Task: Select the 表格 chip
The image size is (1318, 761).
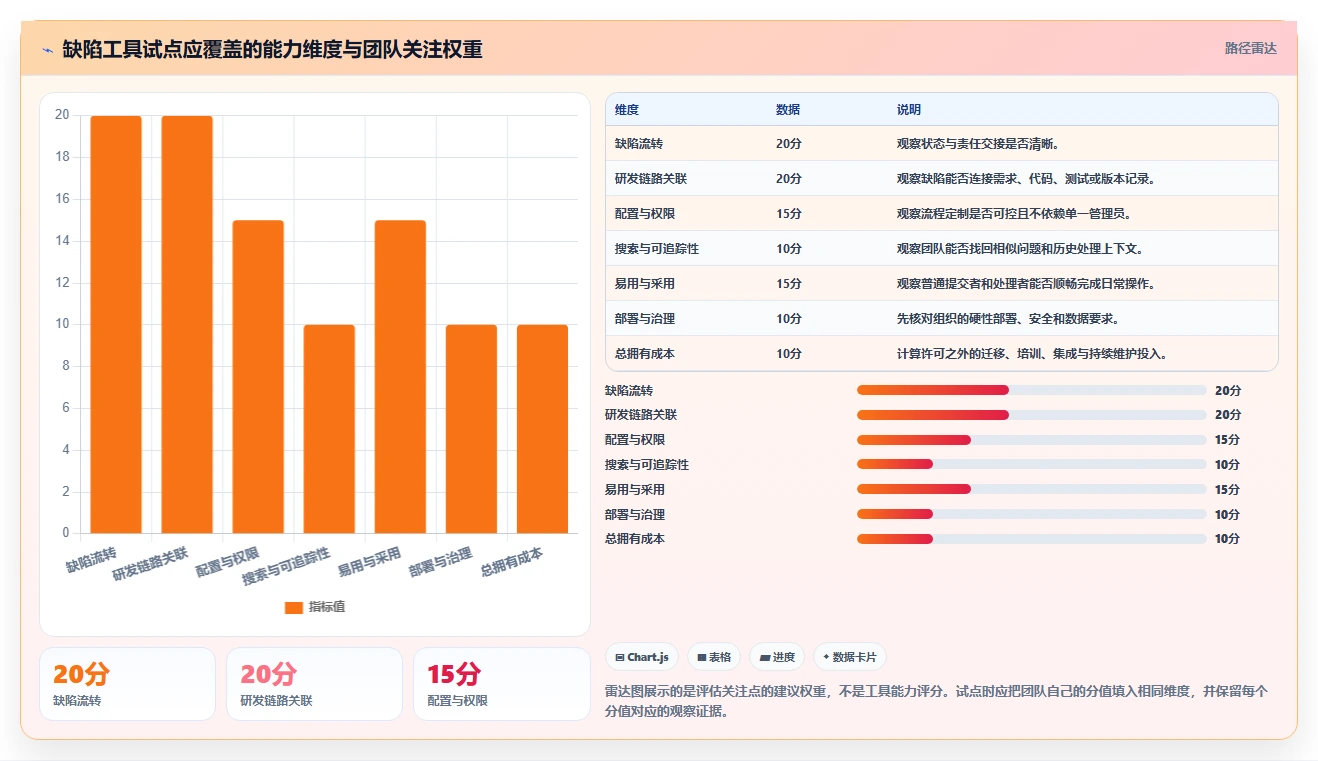Action: coord(714,657)
